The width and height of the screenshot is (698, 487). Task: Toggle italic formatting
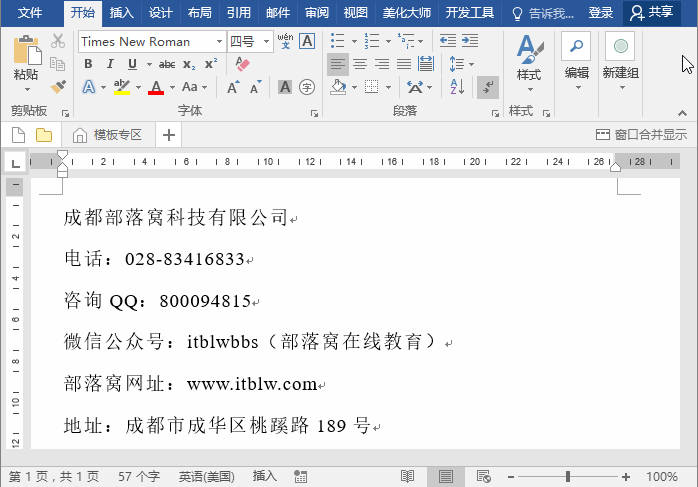coord(111,64)
